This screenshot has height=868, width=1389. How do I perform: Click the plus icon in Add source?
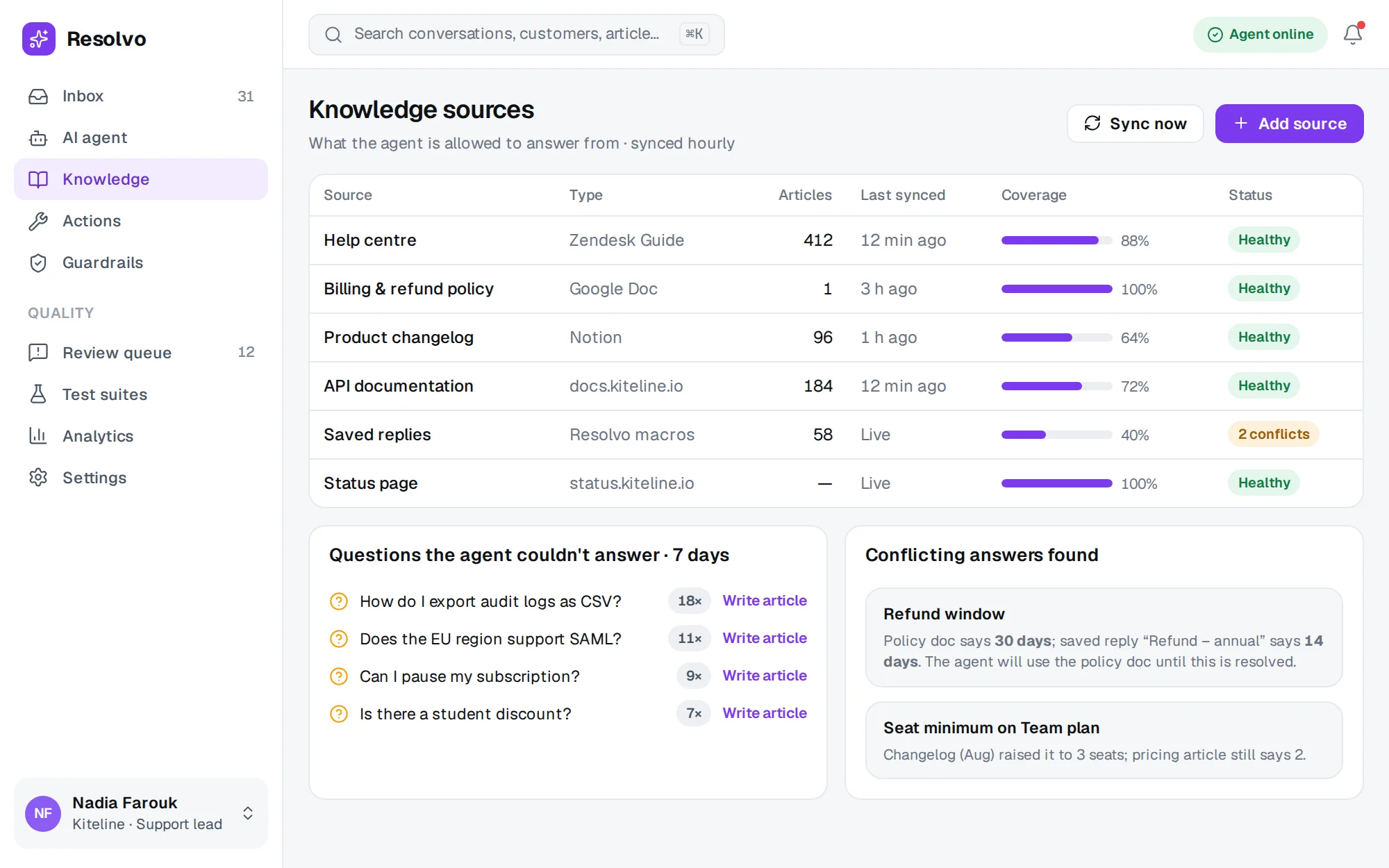[x=1241, y=123]
